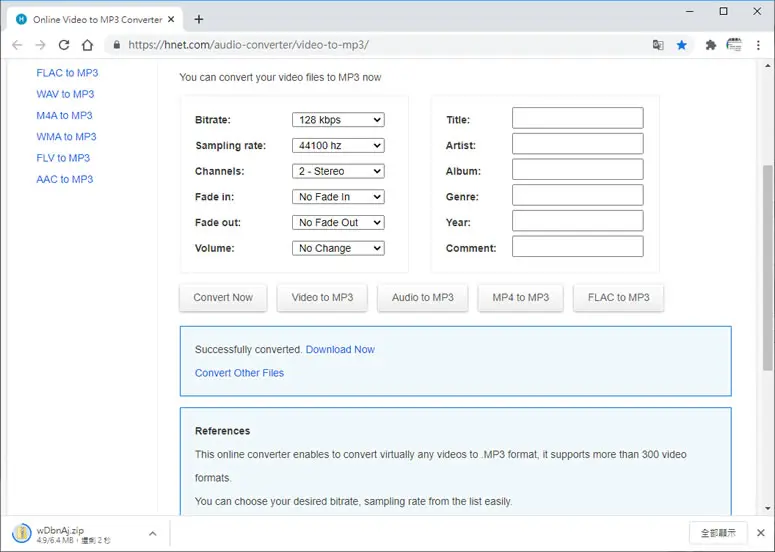Toggle the bookmark star icon
Image resolution: width=775 pixels, height=552 pixels.
pyautogui.click(x=682, y=45)
